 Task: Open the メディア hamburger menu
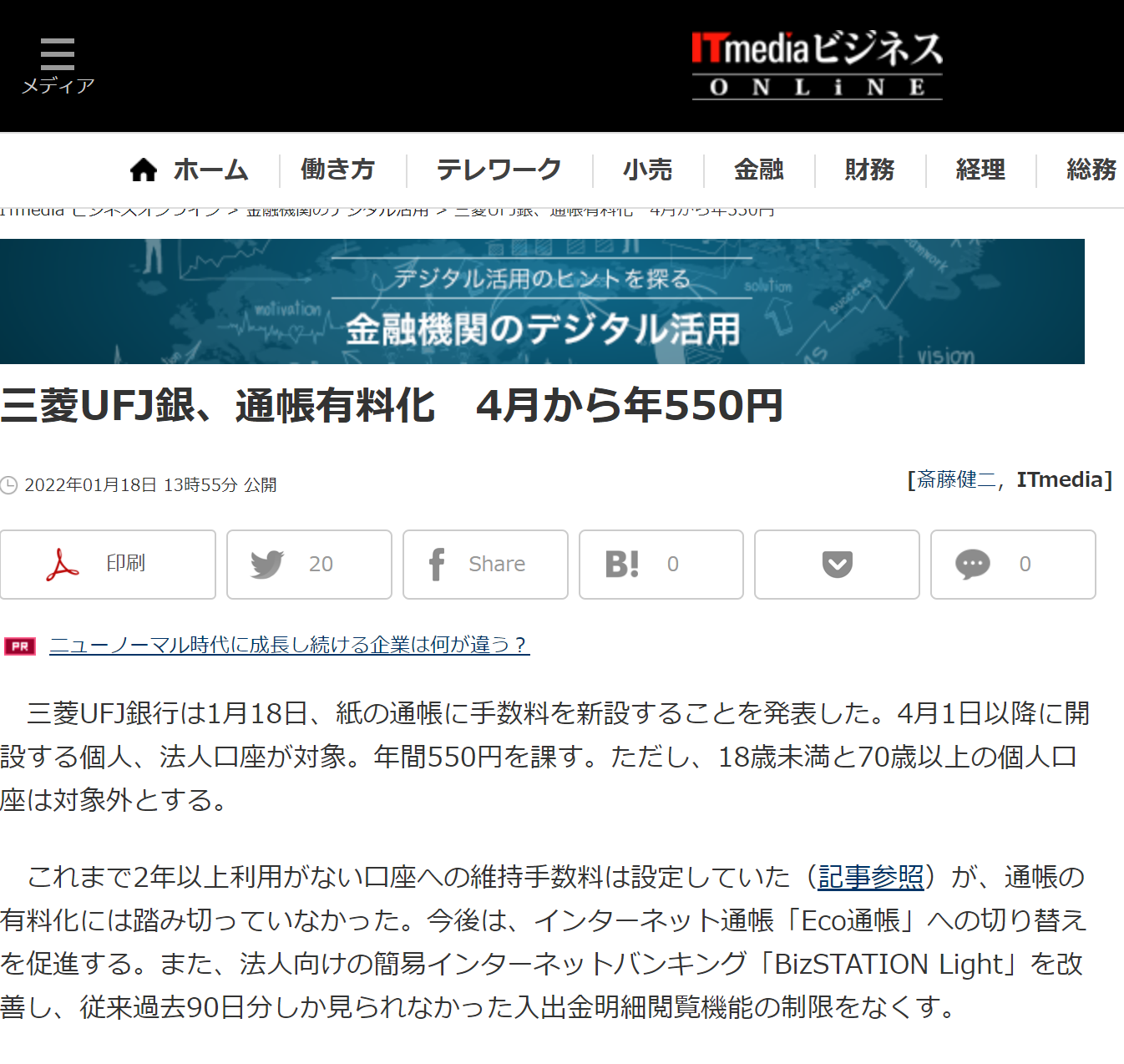(57, 66)
